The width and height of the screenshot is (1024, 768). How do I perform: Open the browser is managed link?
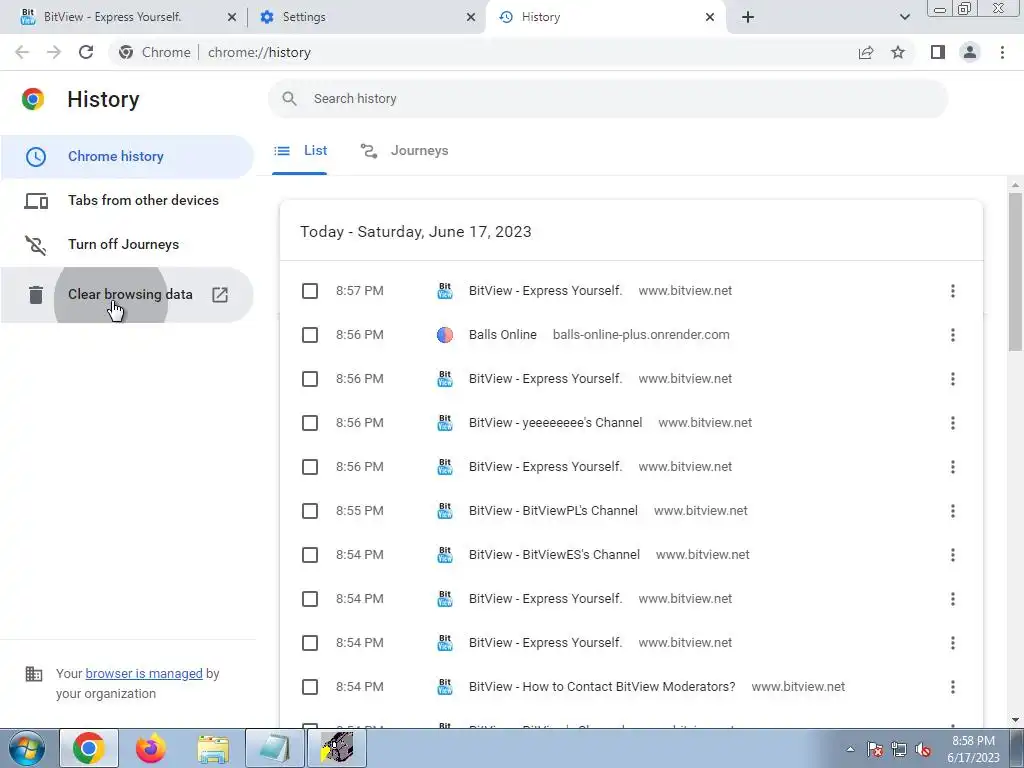coord(144,673)
